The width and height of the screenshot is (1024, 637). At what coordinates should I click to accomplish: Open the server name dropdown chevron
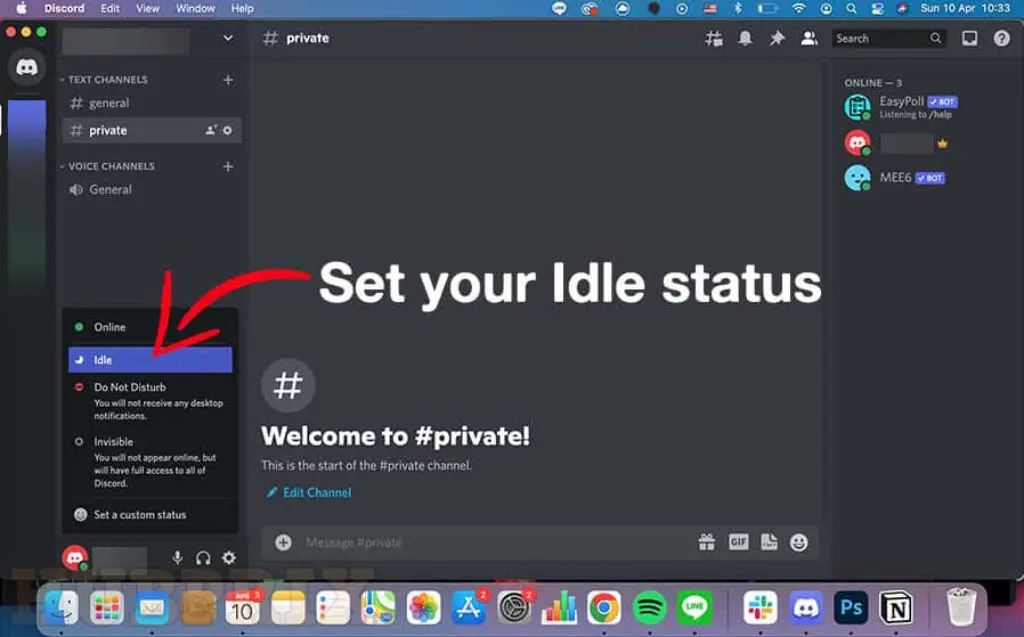[228, 39]
